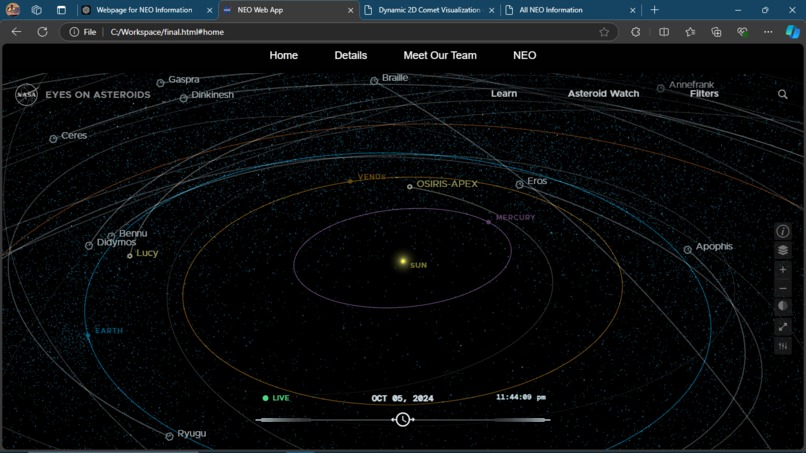
Task: Select the Gaspra asteroid marker
Action: (160, 83)
